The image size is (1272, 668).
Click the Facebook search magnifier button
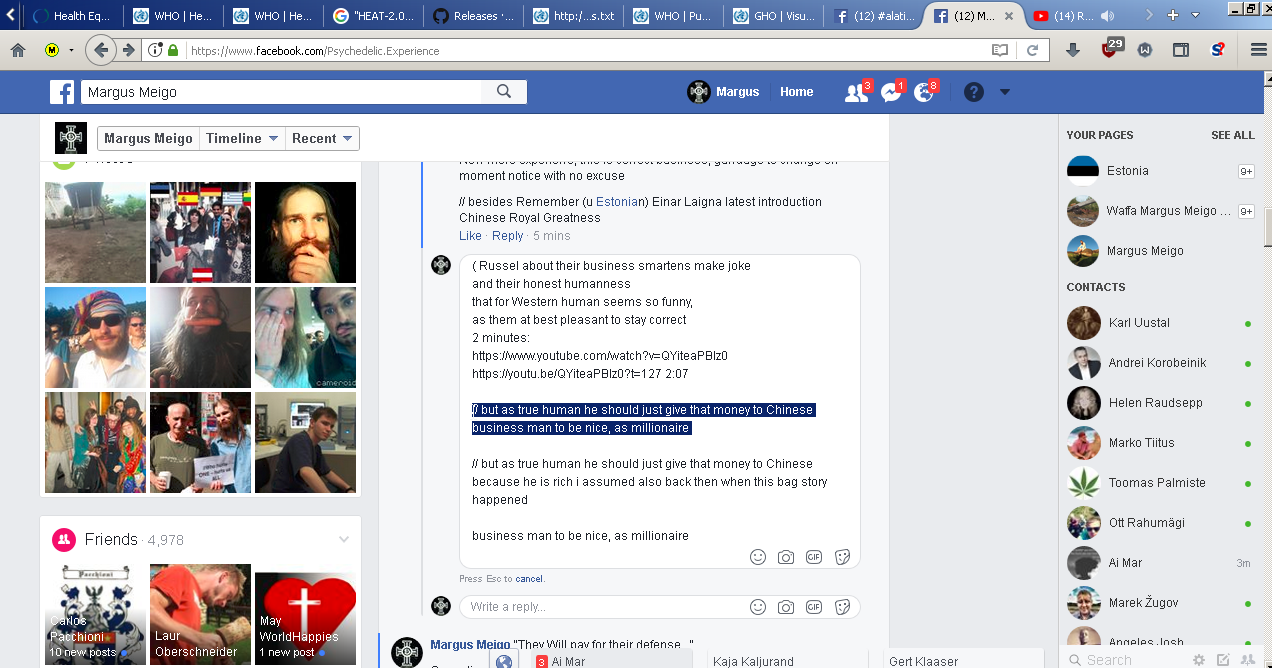point(503,92)
